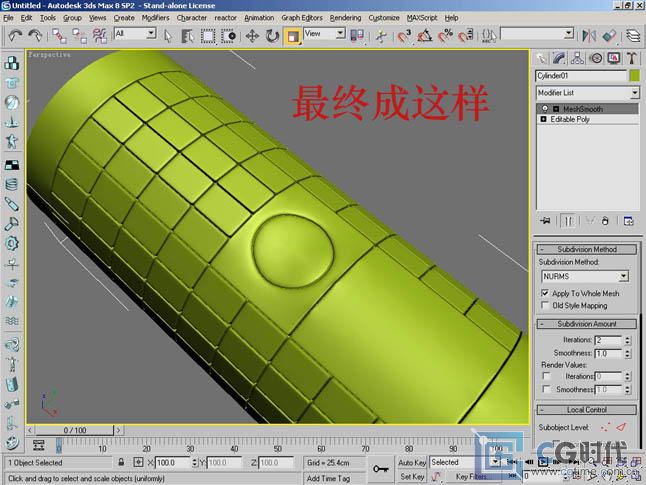Select the Select and Link tool
Screen dimensions: 646x485
tap(59, 36)
